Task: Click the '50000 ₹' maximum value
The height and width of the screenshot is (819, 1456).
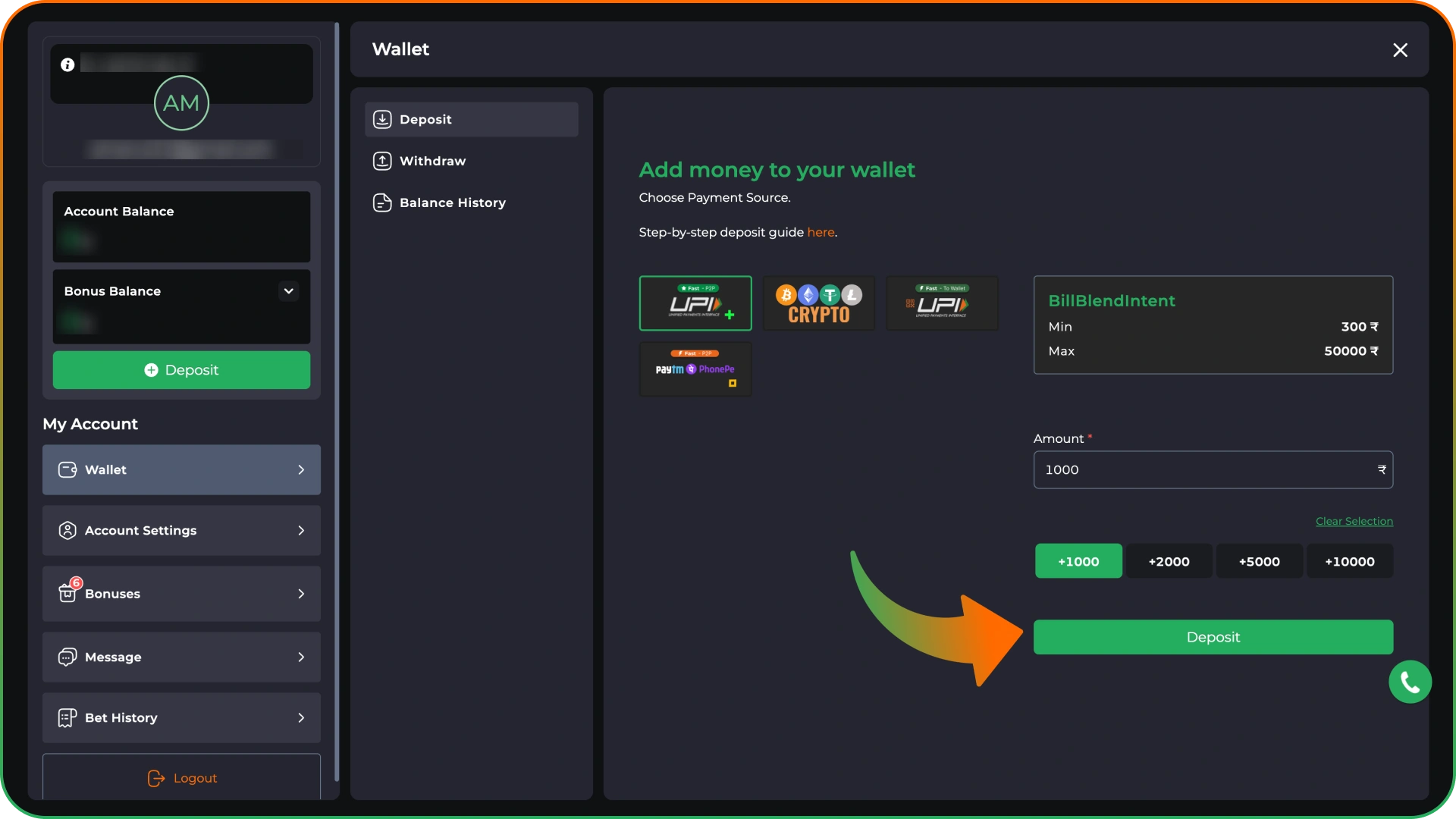Action: click(1351, 351)
